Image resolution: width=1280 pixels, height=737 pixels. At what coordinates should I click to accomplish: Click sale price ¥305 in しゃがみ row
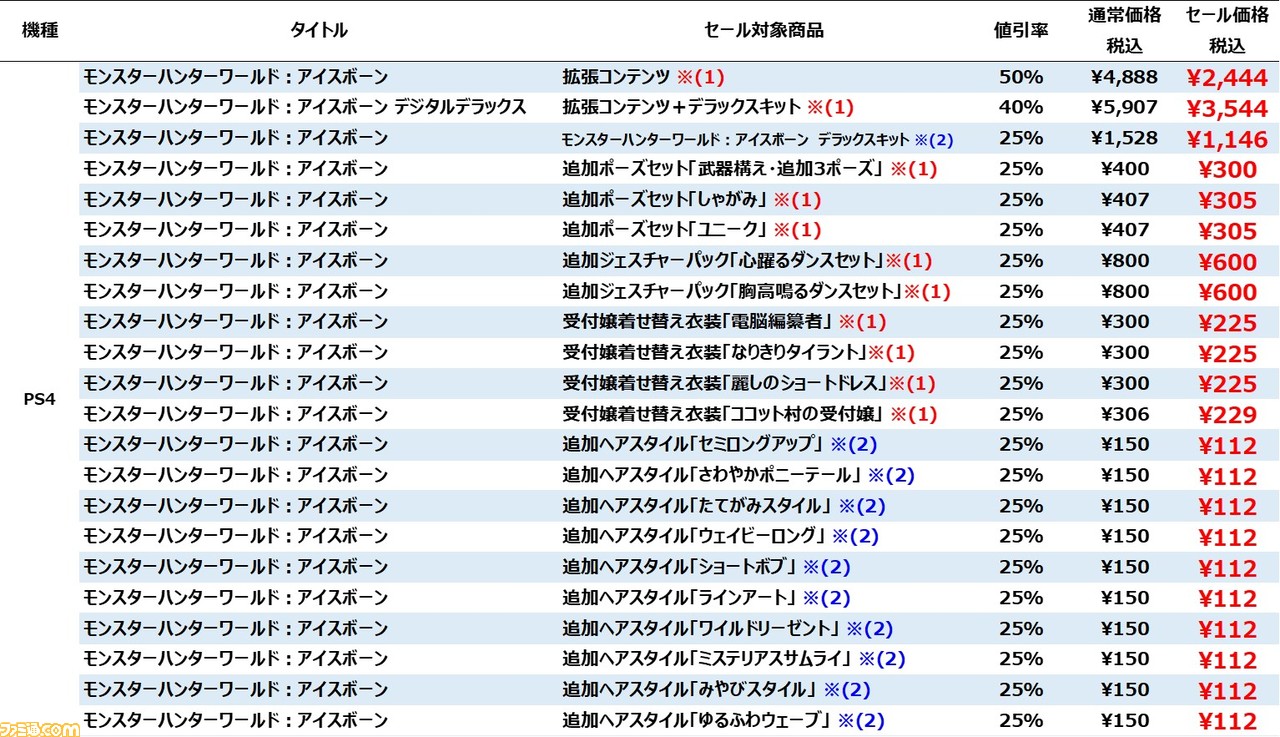[1227, 201]
